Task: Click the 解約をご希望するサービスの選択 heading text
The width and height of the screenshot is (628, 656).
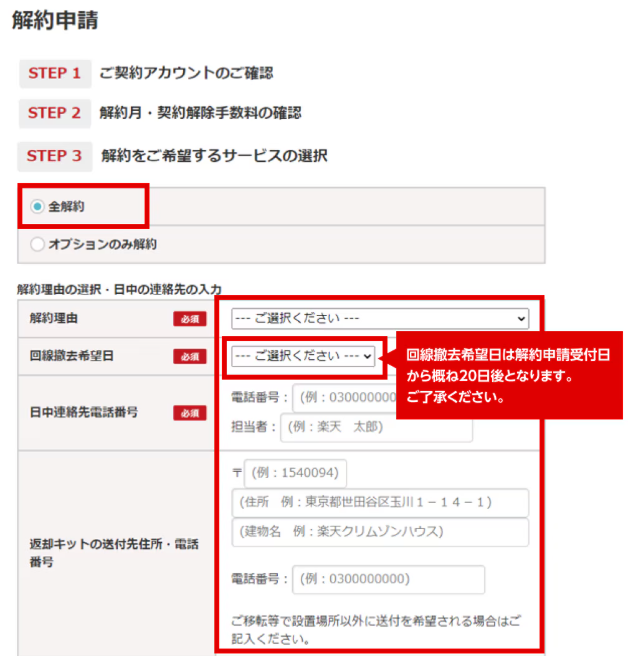Action: 214,156
